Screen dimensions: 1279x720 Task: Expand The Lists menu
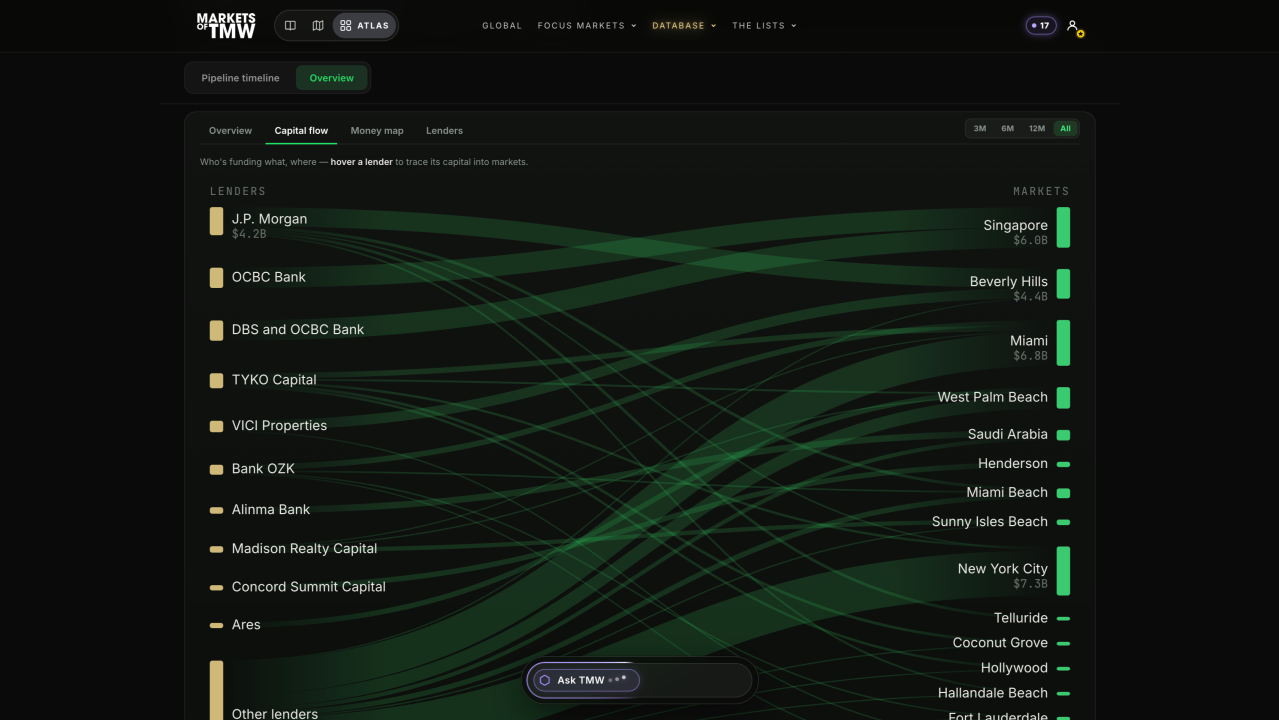pos(764,26)
